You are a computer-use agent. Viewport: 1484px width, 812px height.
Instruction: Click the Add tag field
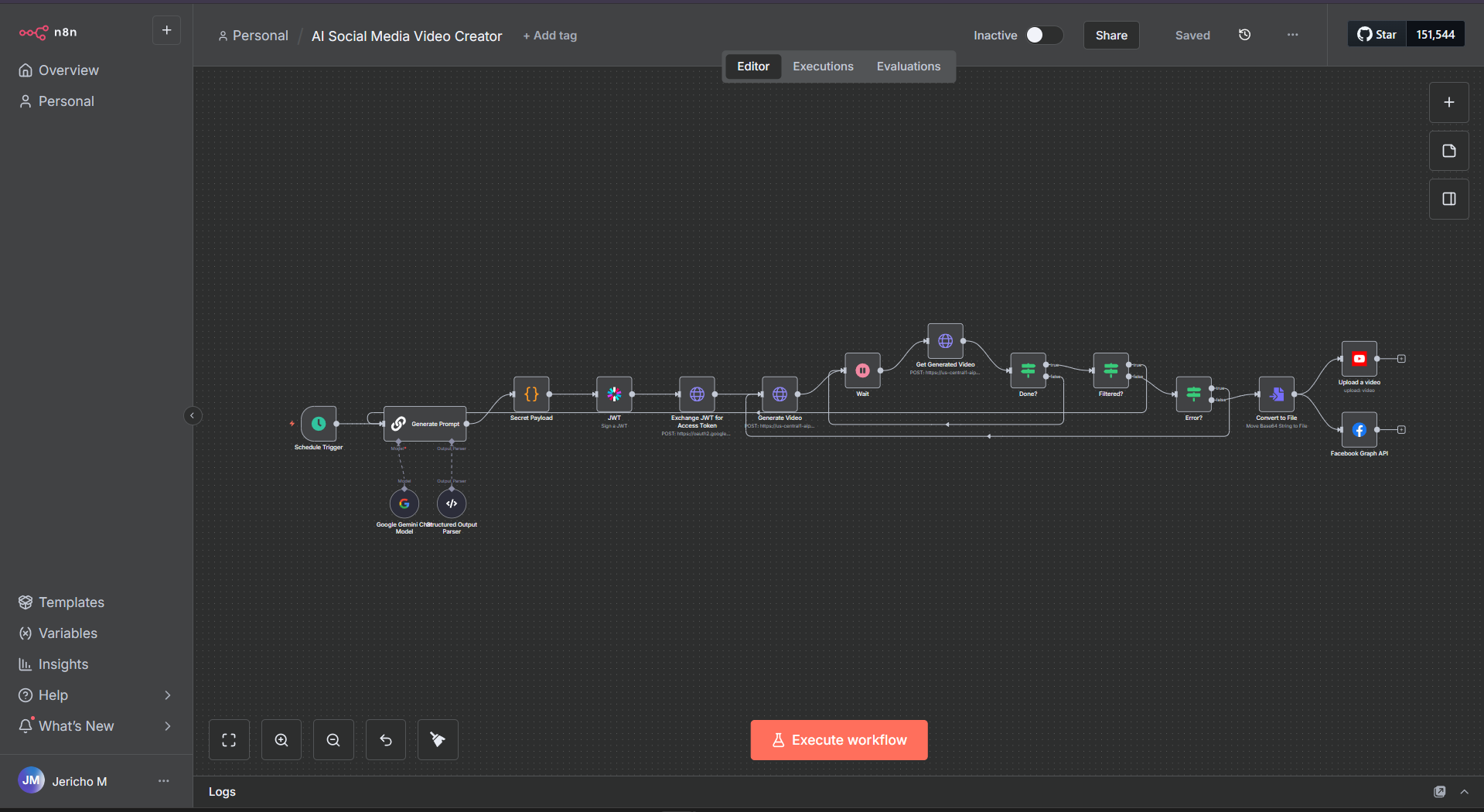point(550,36)
